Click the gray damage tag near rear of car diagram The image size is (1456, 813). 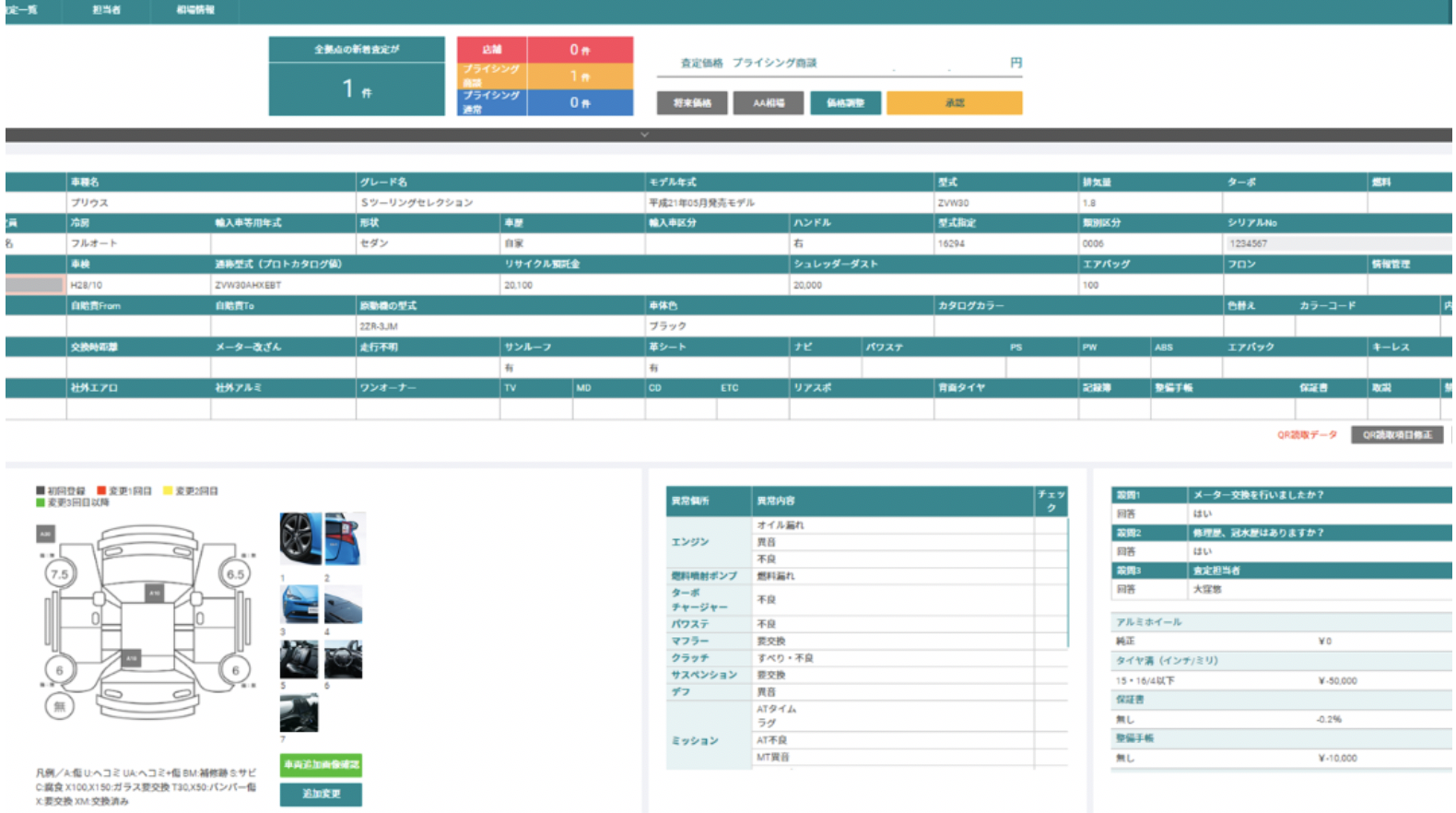tap(132, 658)
